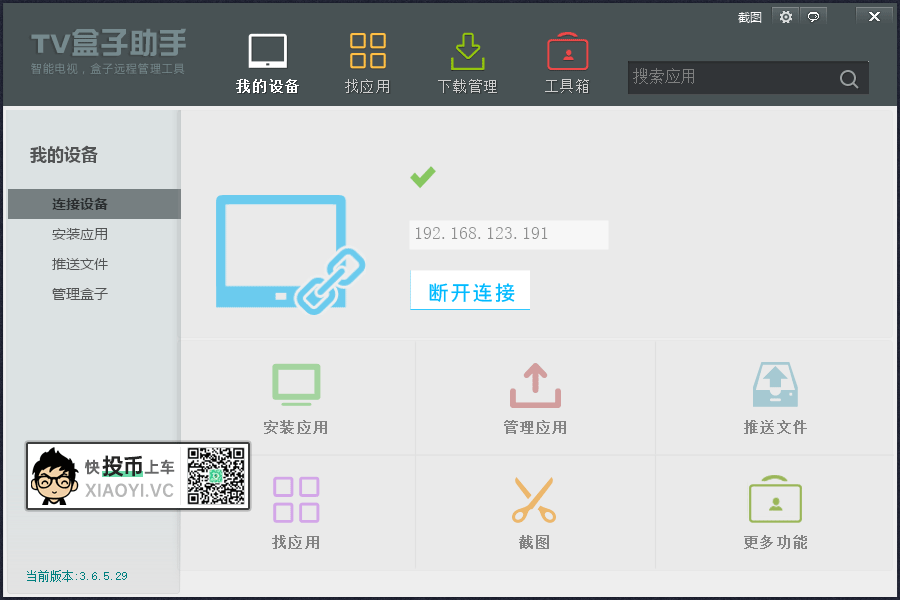900x600 pixels.
Task: Open the 工具箱 toolbox tab
Action: pyautogui.click(x=567, y=63)
